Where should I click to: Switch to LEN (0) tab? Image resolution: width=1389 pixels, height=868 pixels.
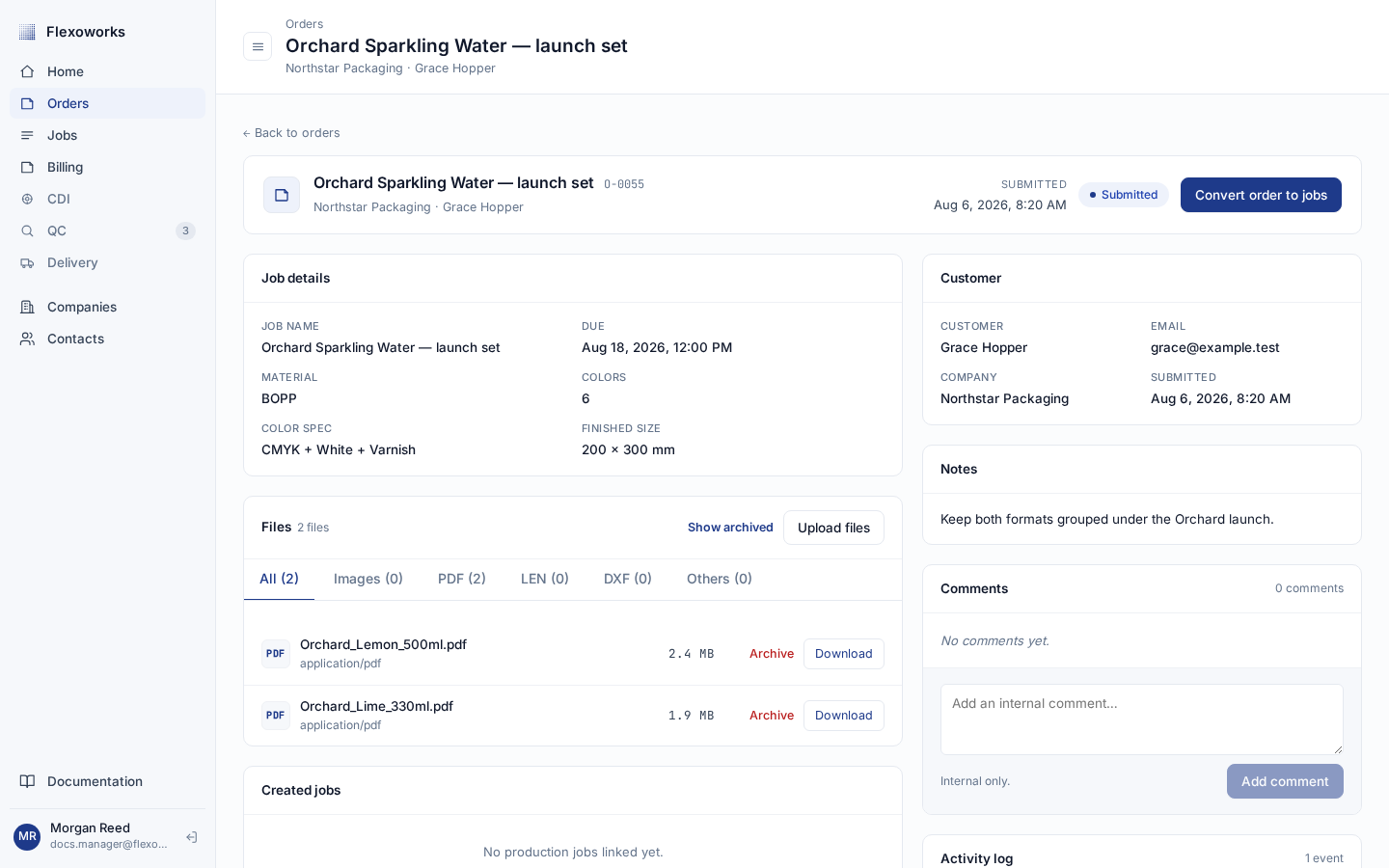pos(545,579)
